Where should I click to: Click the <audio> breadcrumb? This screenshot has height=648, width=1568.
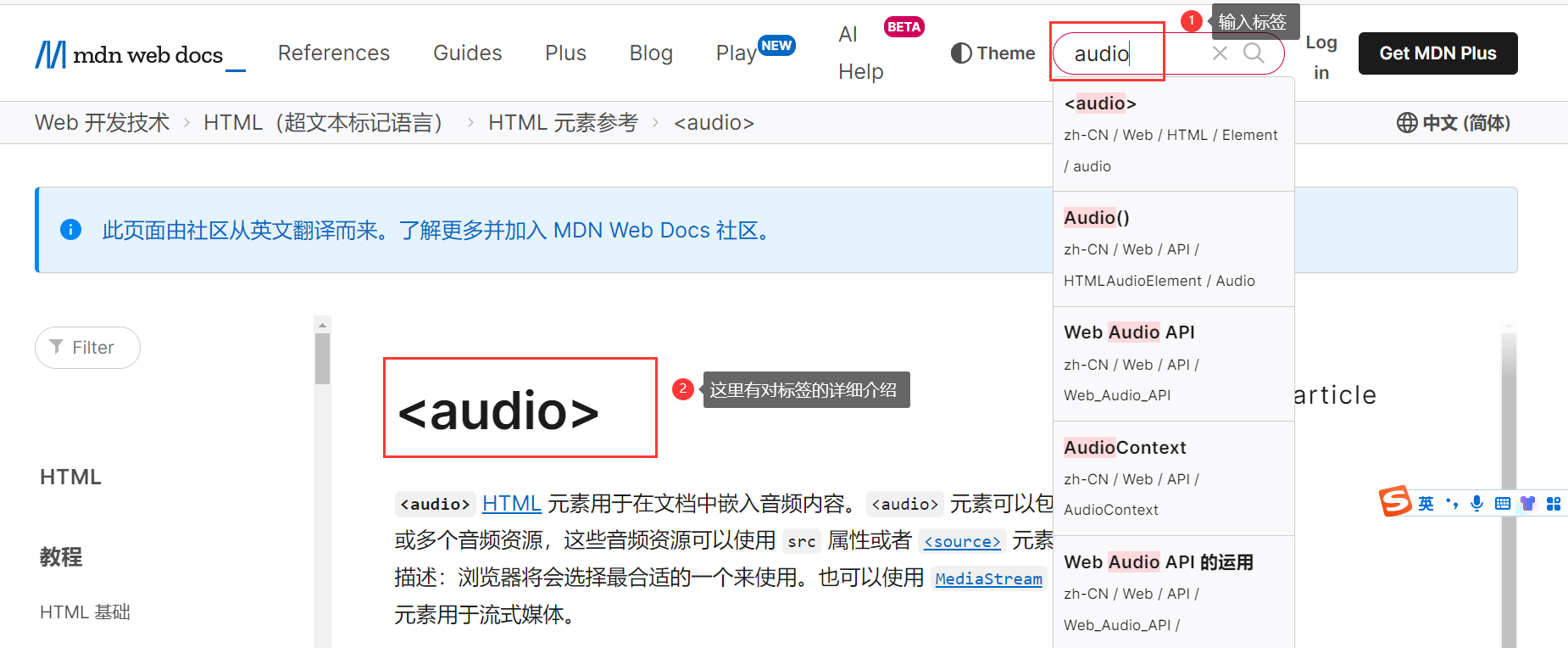[x=714, y=123]
